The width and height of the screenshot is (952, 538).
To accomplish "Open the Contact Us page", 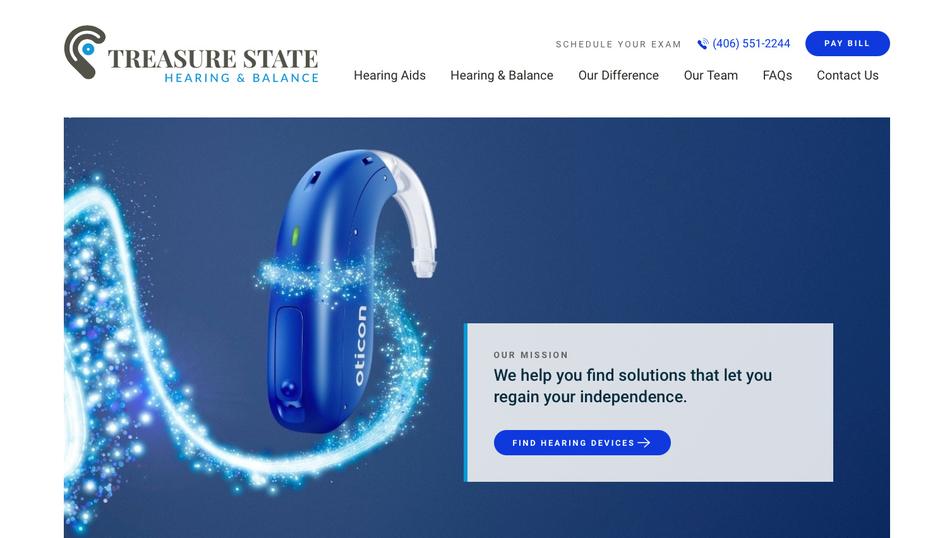I will click(x=847, y=75).
